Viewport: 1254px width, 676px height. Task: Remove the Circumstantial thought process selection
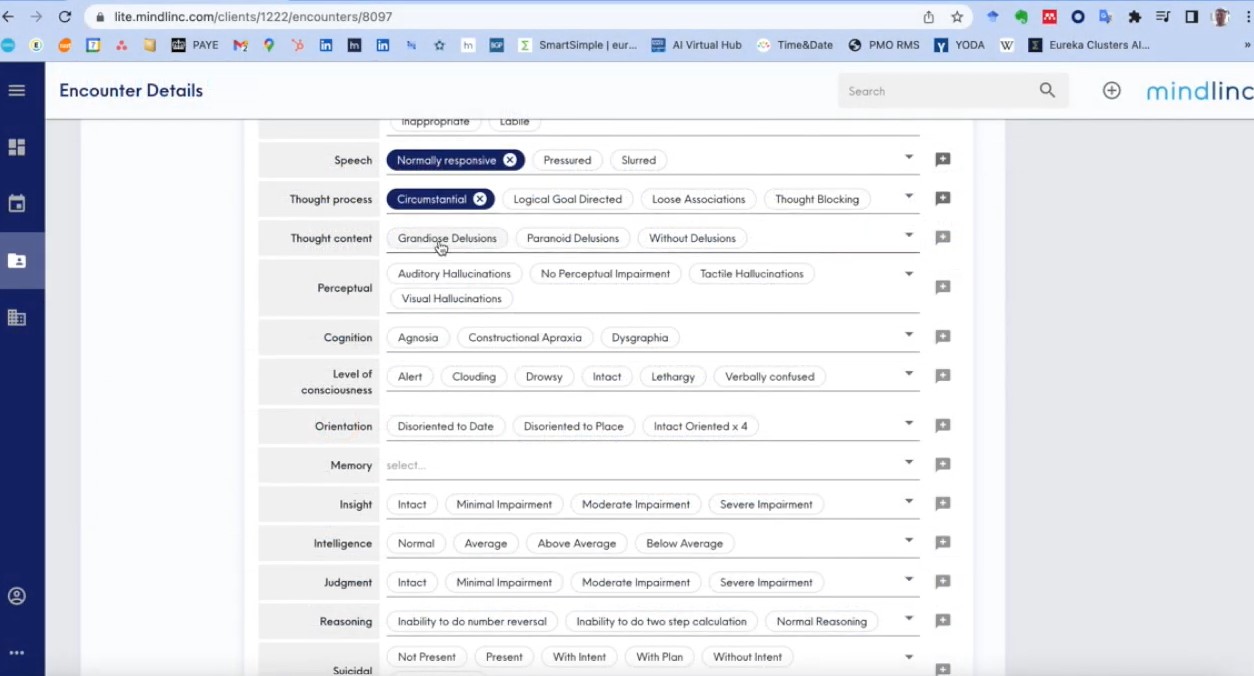pos(480,199)
